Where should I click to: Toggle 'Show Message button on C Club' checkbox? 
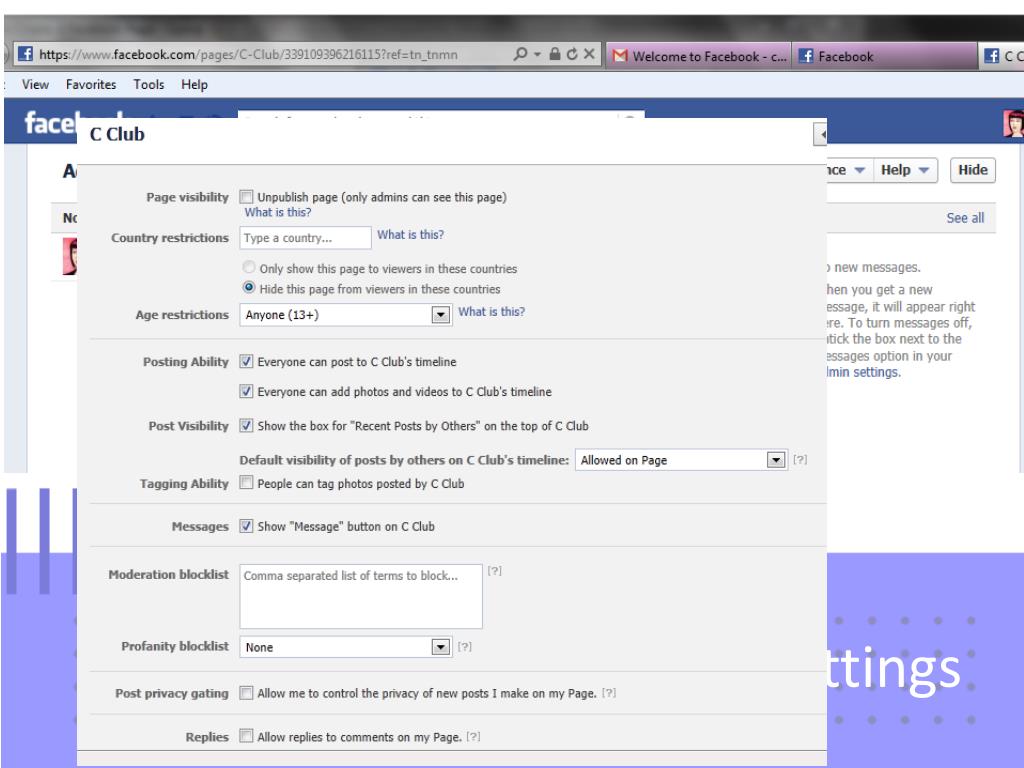246,526
